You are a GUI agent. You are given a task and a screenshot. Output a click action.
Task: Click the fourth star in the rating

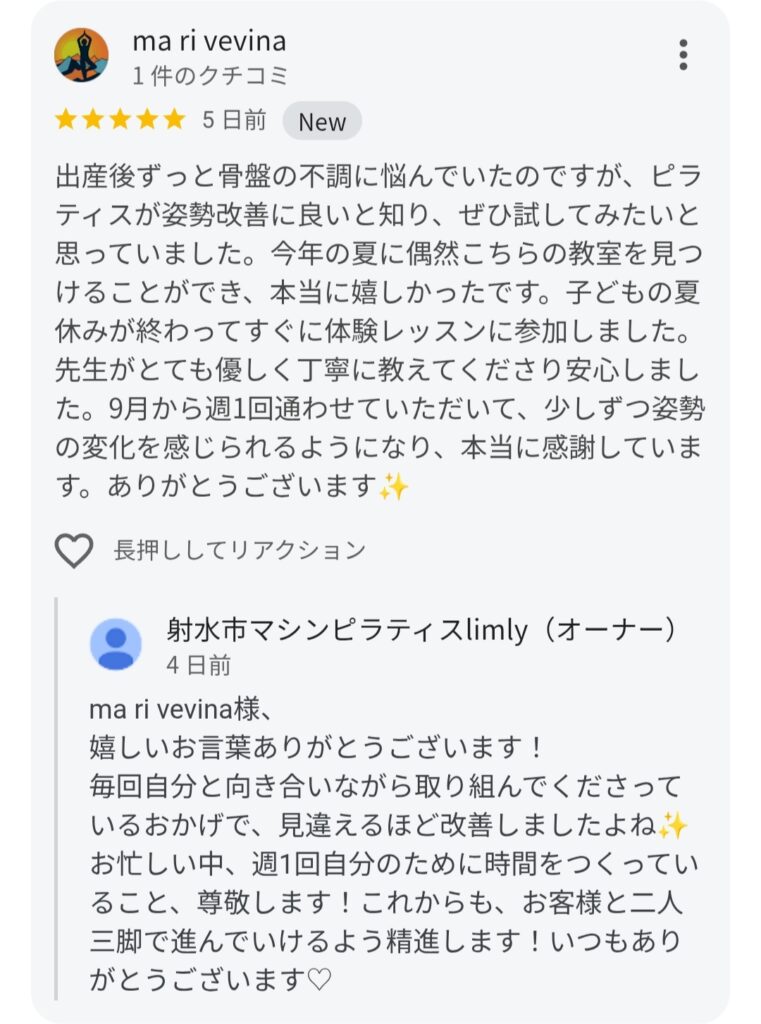(147, 120)
